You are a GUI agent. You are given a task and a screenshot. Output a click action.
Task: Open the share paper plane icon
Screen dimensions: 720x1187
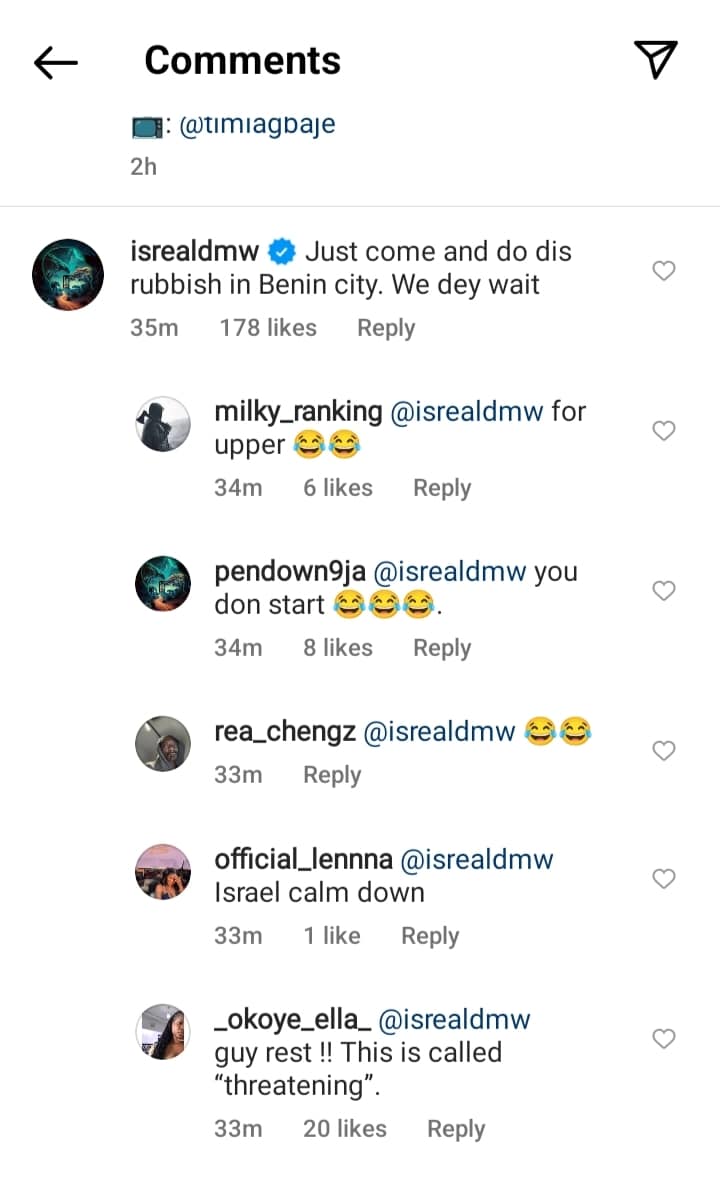(655, 60)
